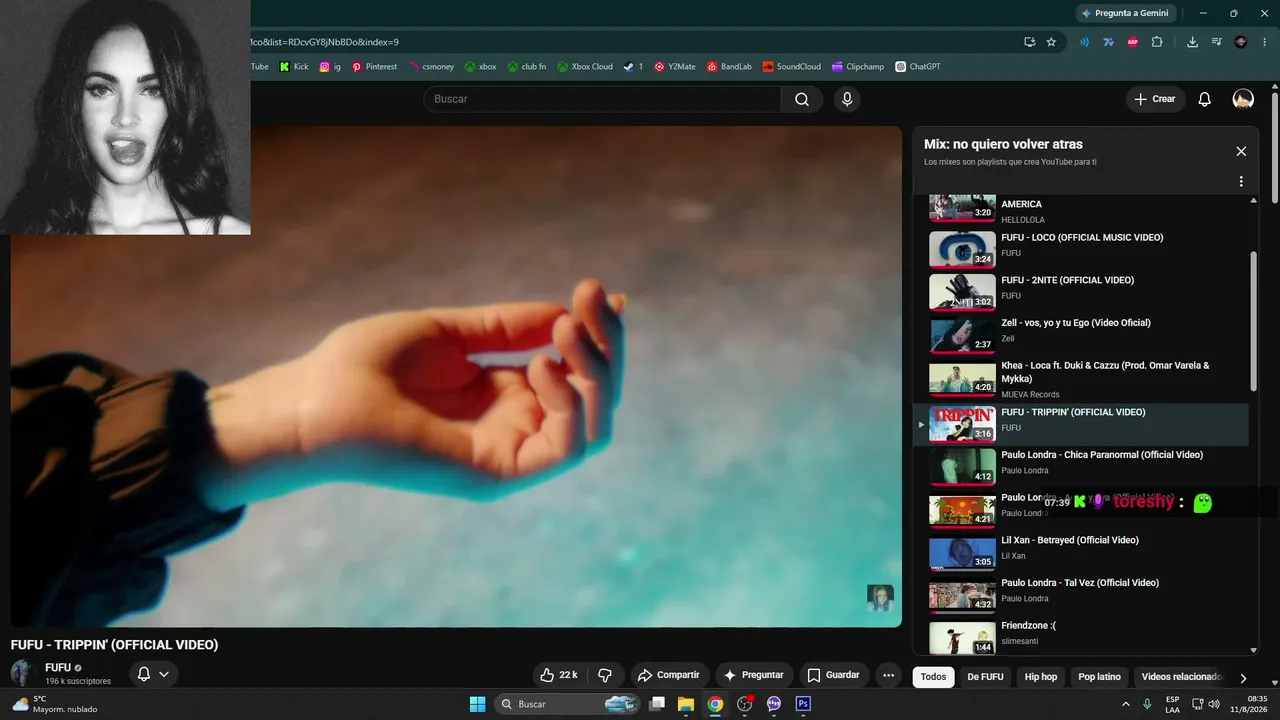This screenshot has width=1280, height=720.
Task: Open the Clipchamp bookmark
Action: click(858, 67)
